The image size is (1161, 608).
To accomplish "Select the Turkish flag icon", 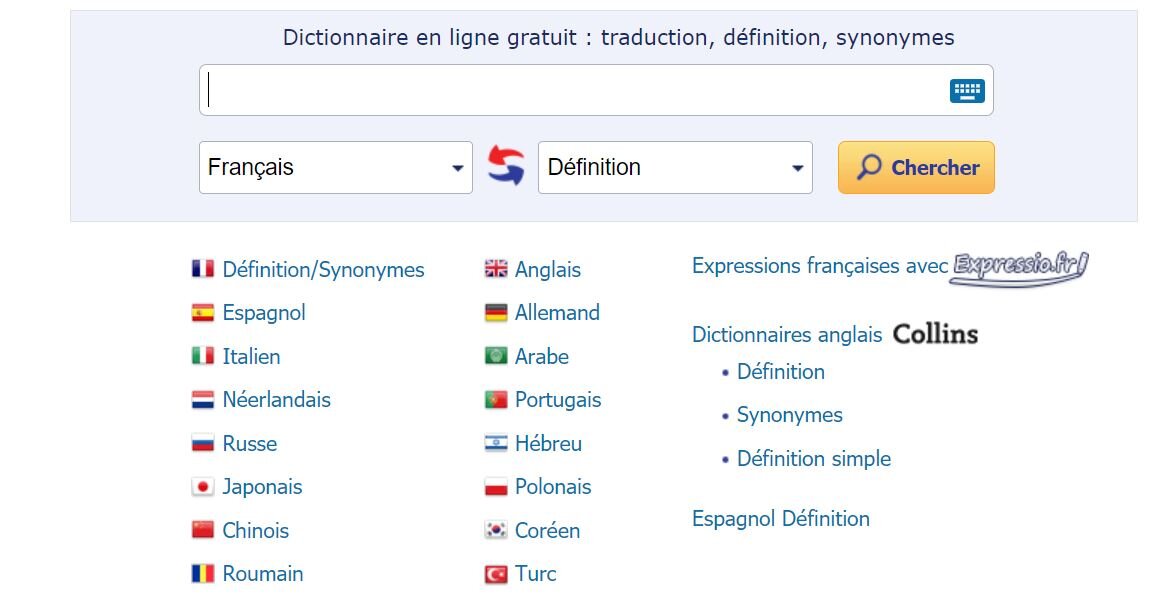I will click(497, 574).
